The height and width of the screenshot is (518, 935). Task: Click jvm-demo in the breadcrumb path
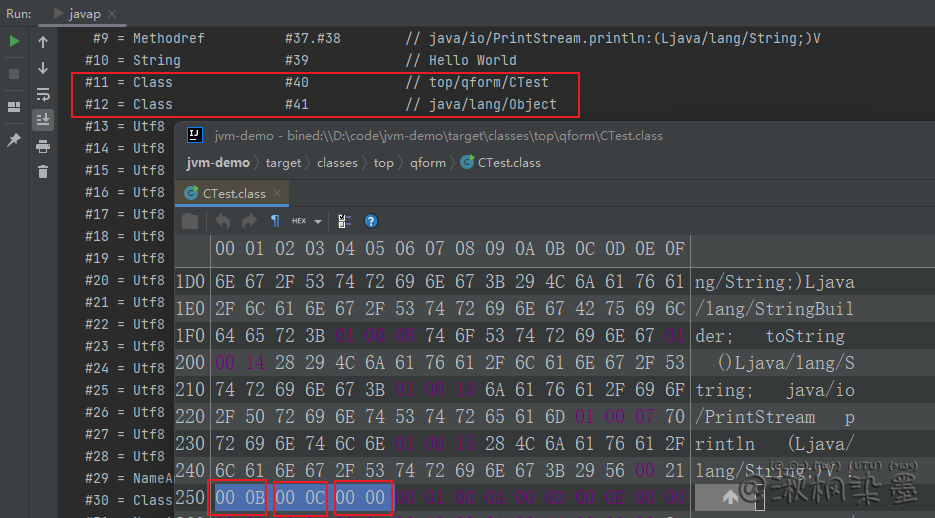(x=218, y=163)
